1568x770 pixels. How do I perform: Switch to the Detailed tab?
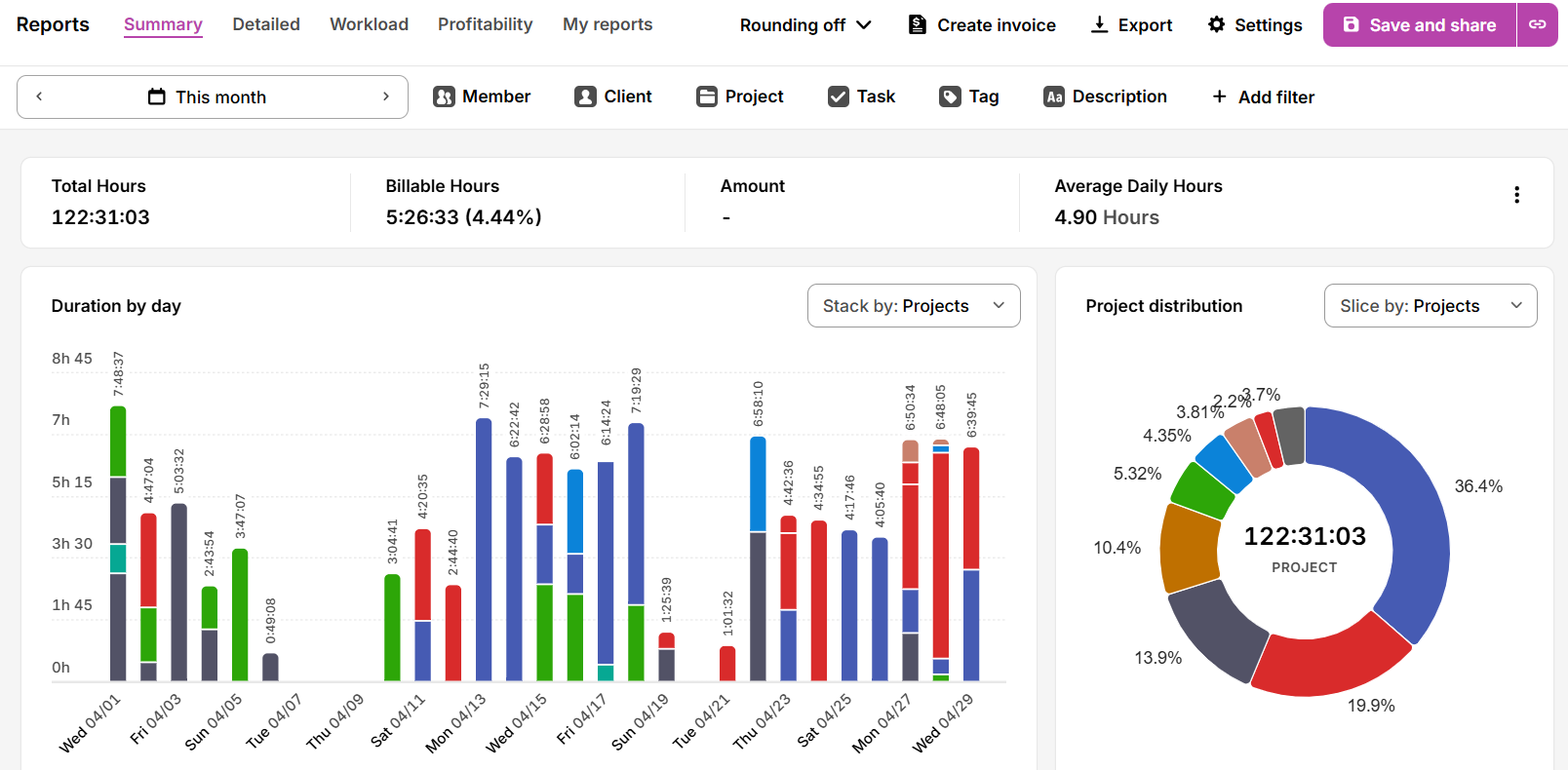266,24
